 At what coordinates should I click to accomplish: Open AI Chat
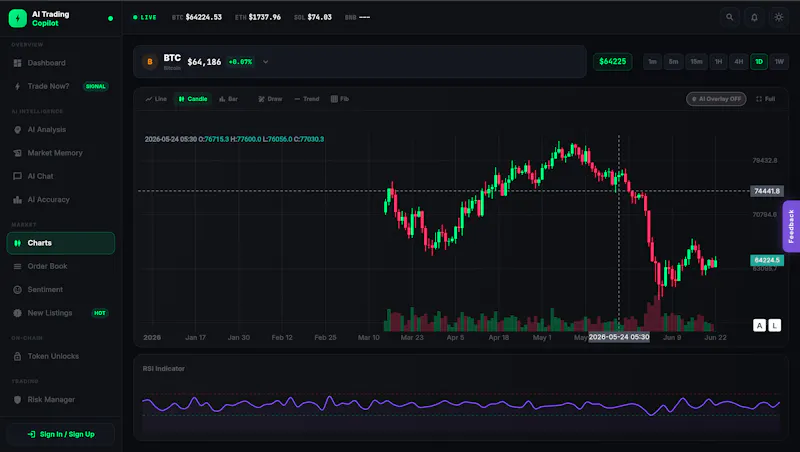coord(61,176)
